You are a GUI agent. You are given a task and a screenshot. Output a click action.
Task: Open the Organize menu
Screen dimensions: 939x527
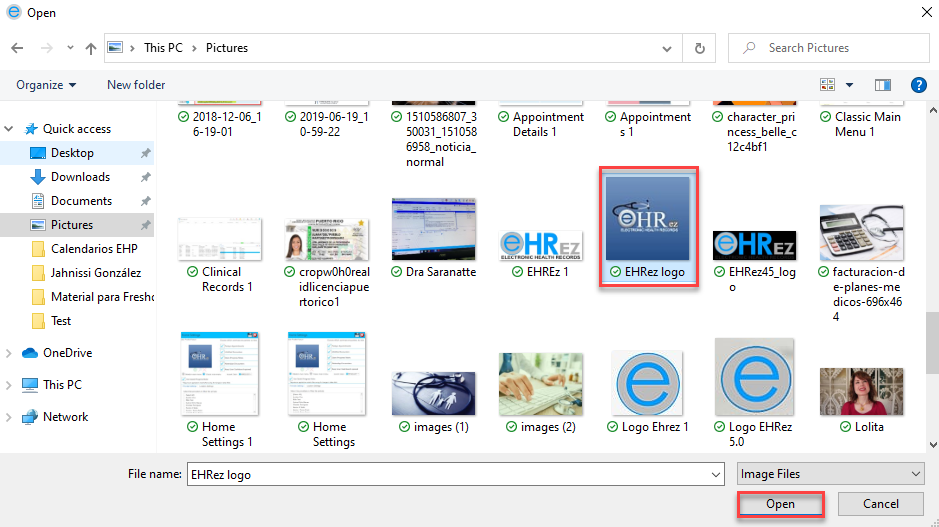46,85
